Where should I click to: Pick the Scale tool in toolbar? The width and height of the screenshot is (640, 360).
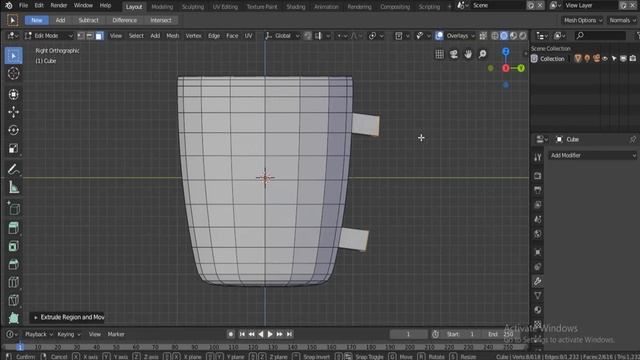(13, 148)
